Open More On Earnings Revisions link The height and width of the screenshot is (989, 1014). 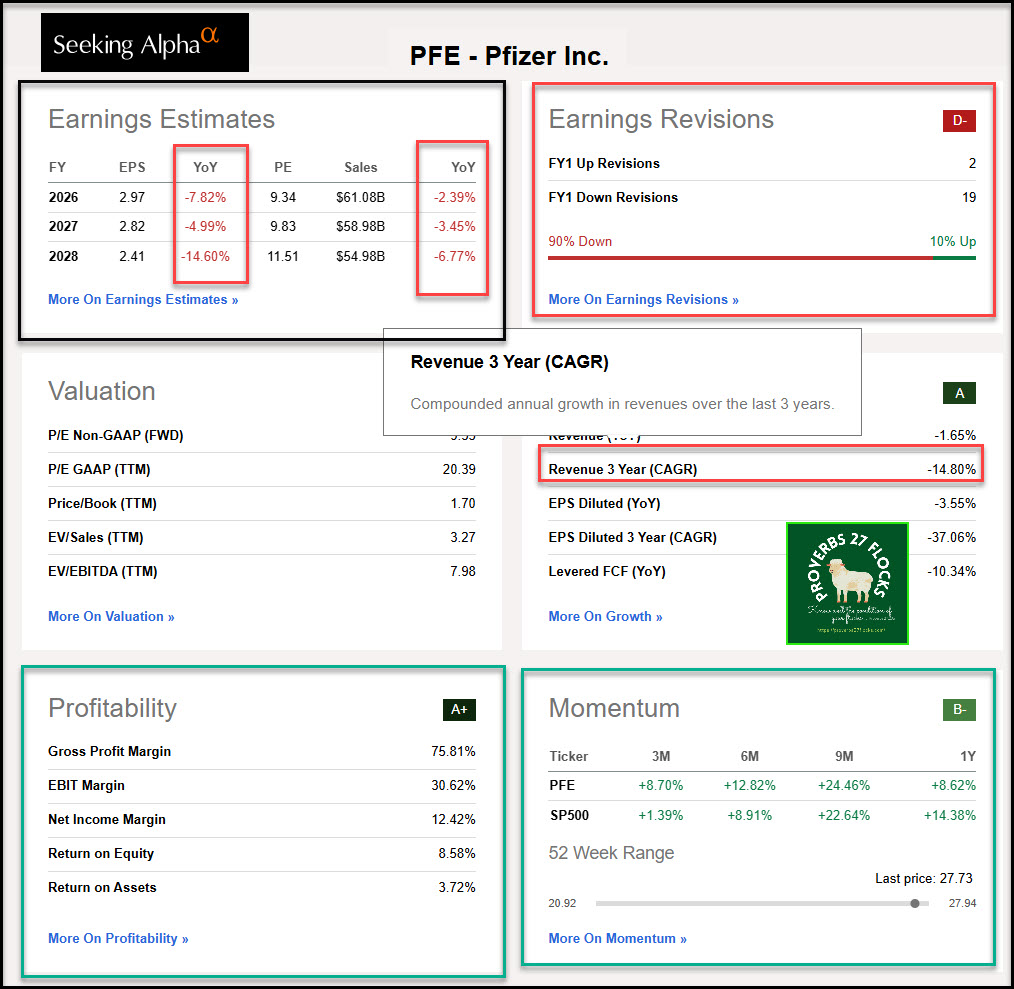point(643,299)
